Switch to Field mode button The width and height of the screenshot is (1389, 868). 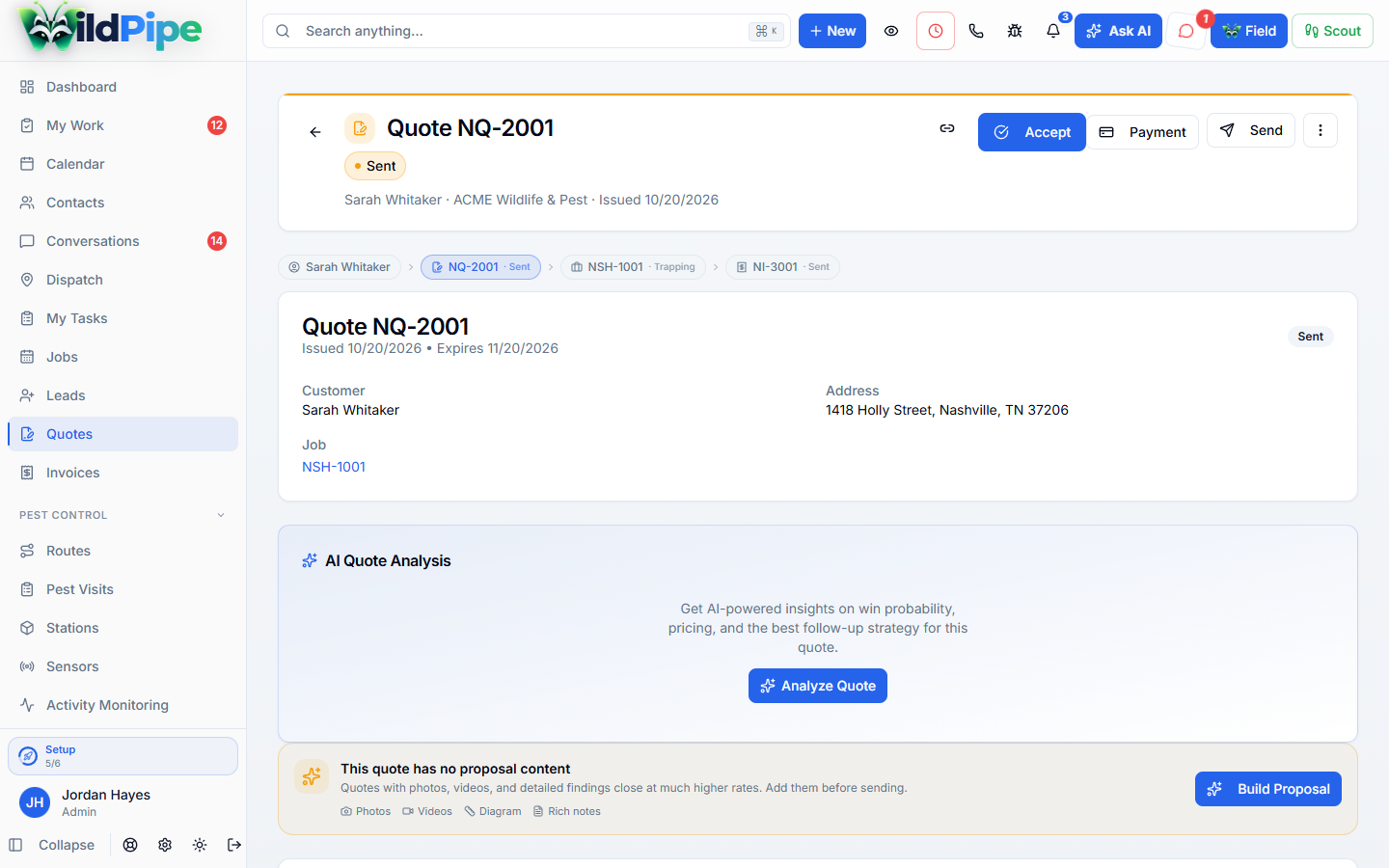[x=1249, y=31]
